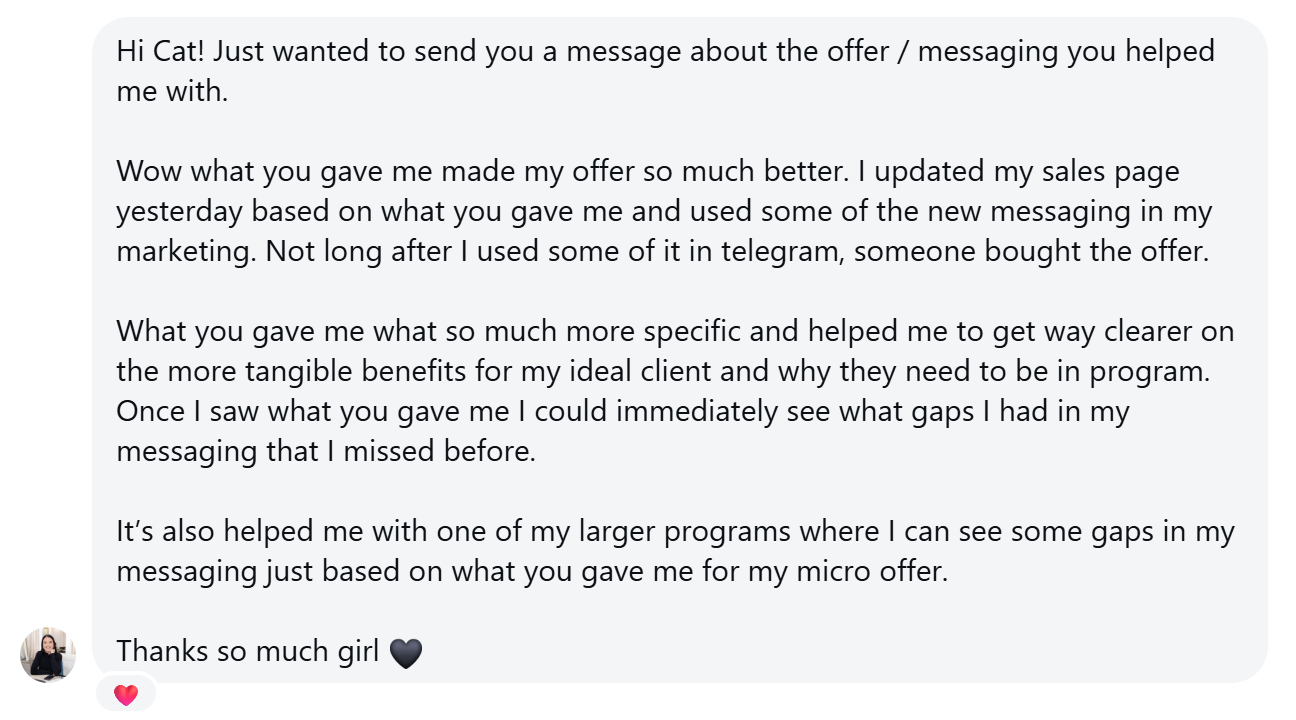The width and height of the screenshot is (1296, 720).
Task: Click the phrase "someone bought the offer"
Action: click(1031, 251)
